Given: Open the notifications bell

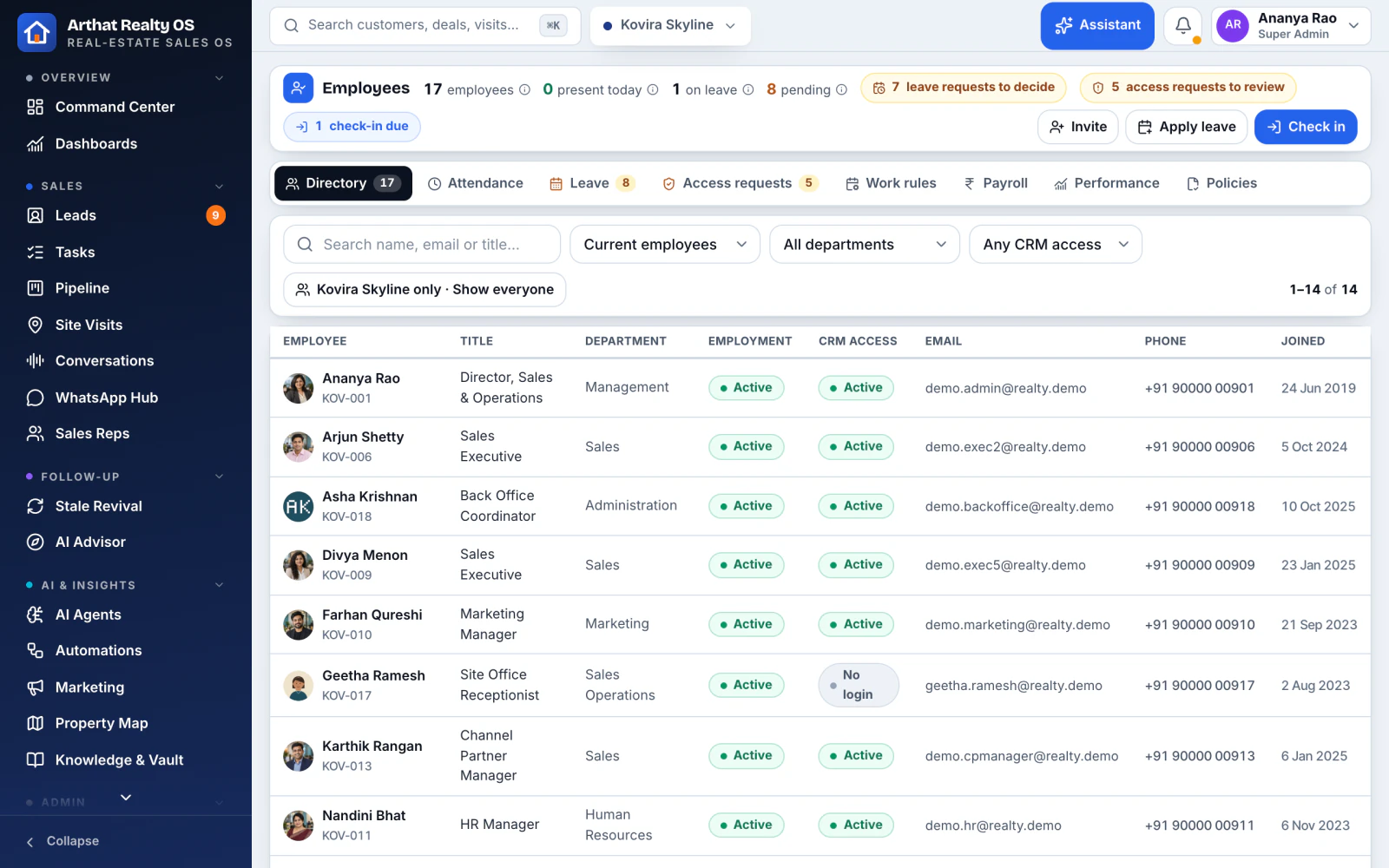Looking at the screenshot, I should click(1182, 26).
